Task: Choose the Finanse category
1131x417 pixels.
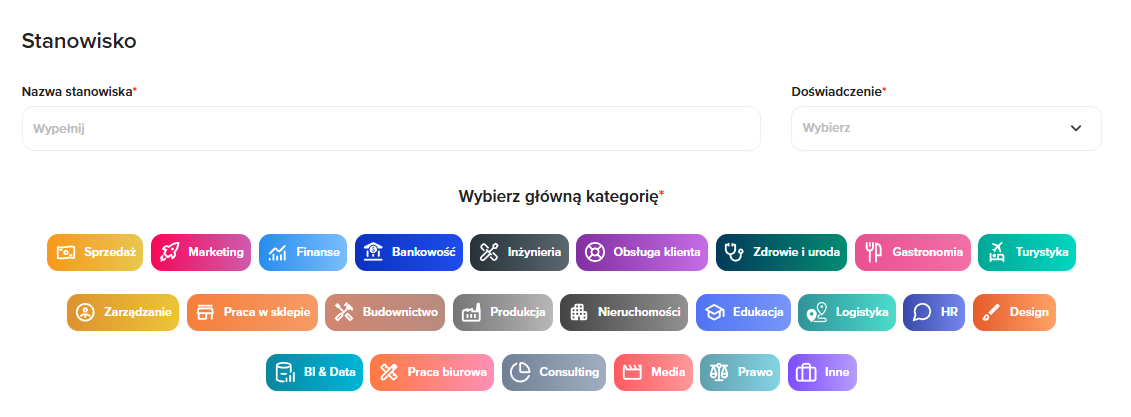Action: [x=304, y=252]
